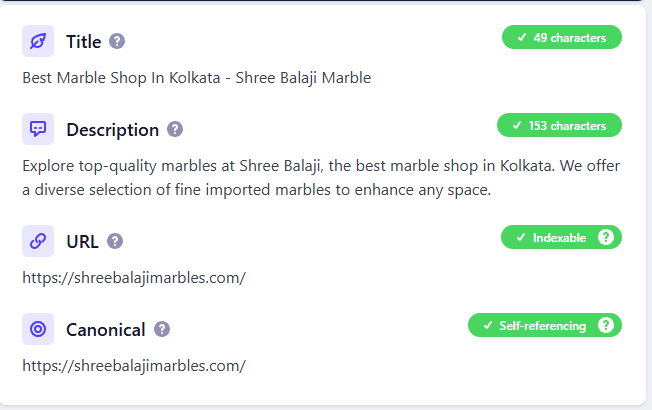Open help tooltip next to Canonical
Screen dimensions: 652x410
(x=162, y=329)
